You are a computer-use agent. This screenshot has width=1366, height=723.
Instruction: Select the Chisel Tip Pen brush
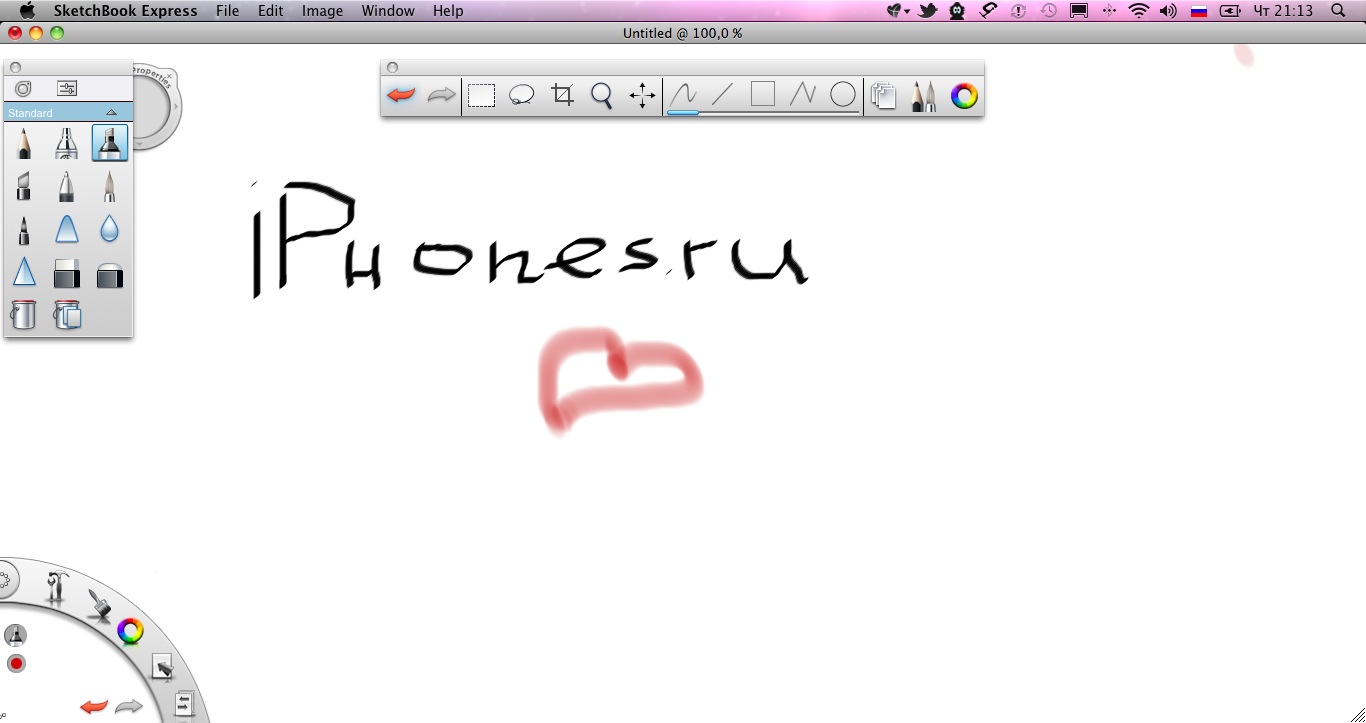(23, 186)
